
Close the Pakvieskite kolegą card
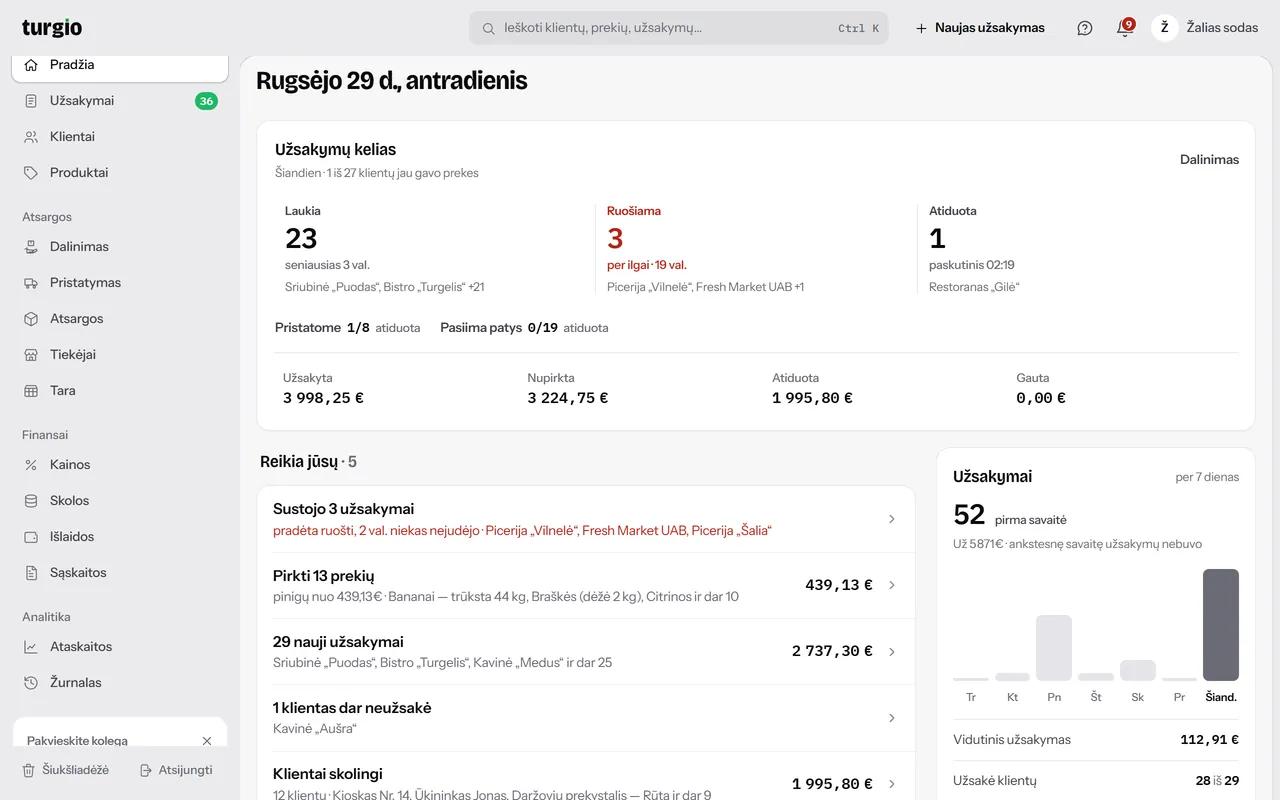pyautogui.click(x=207, y=741)
